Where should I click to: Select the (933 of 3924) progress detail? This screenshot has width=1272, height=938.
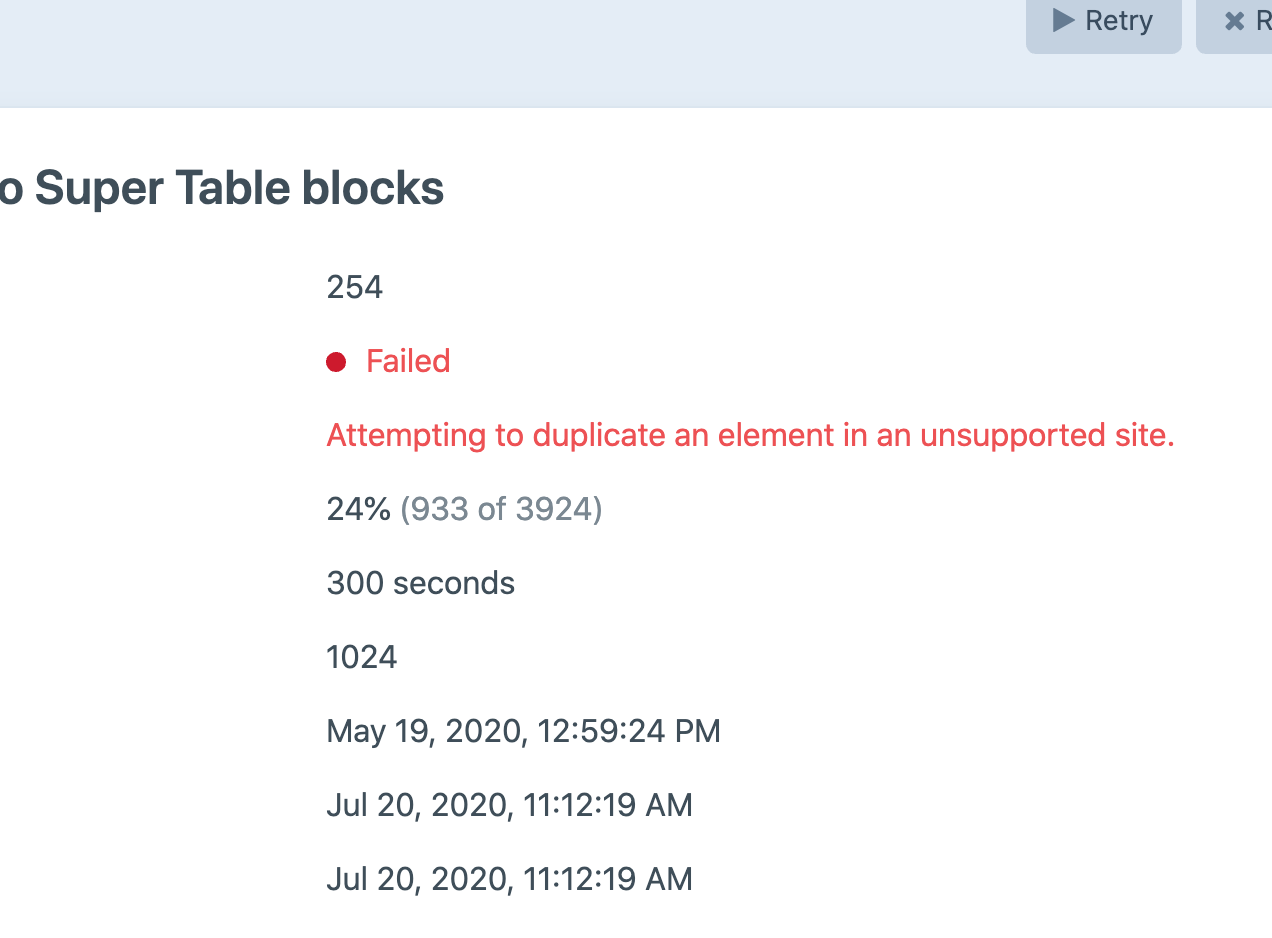[x=500, y=509]
